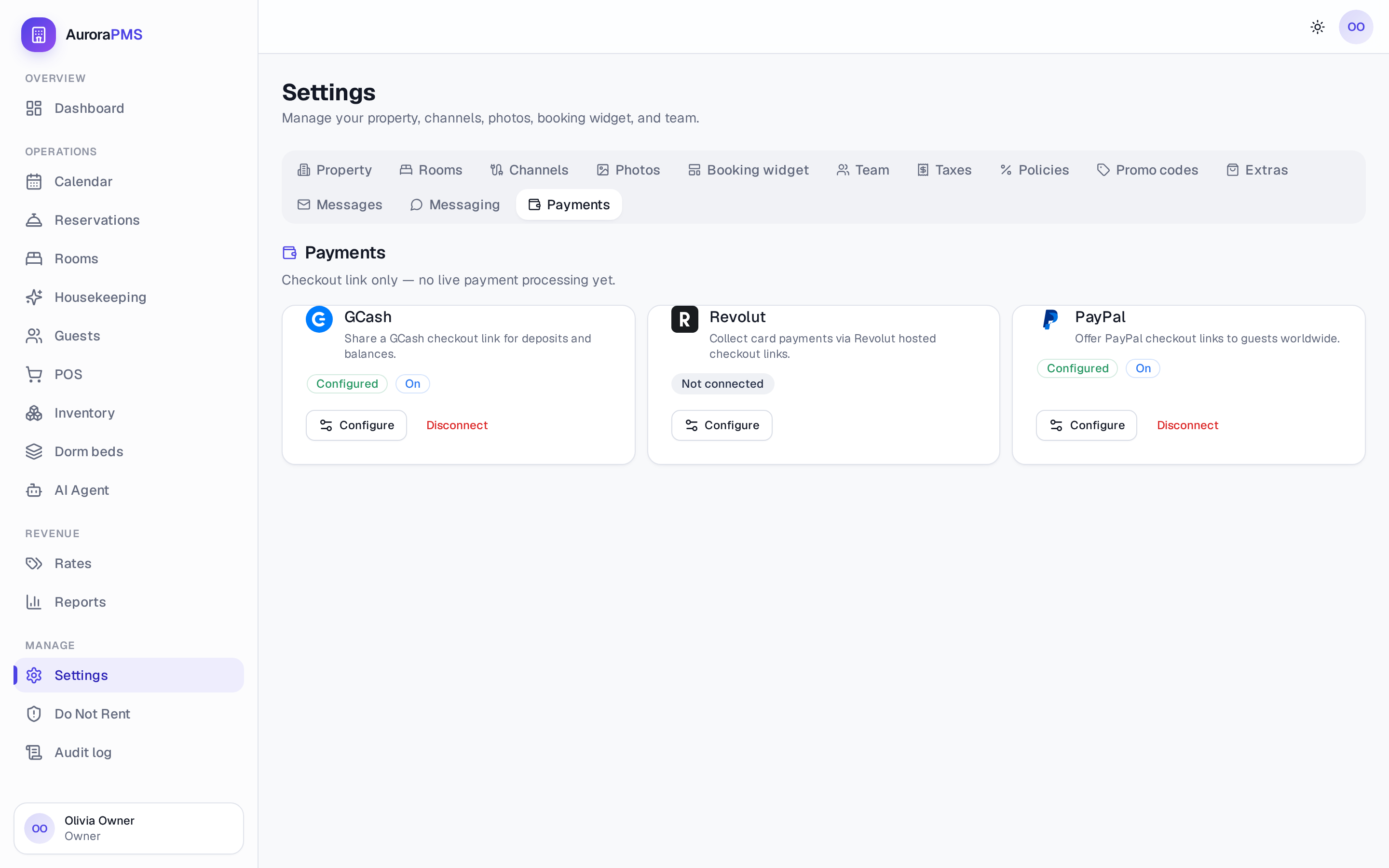Image resolution: width=1389 pixels, height=868 pixels.
Task: Open the Team tab
Action: (863, 170)
